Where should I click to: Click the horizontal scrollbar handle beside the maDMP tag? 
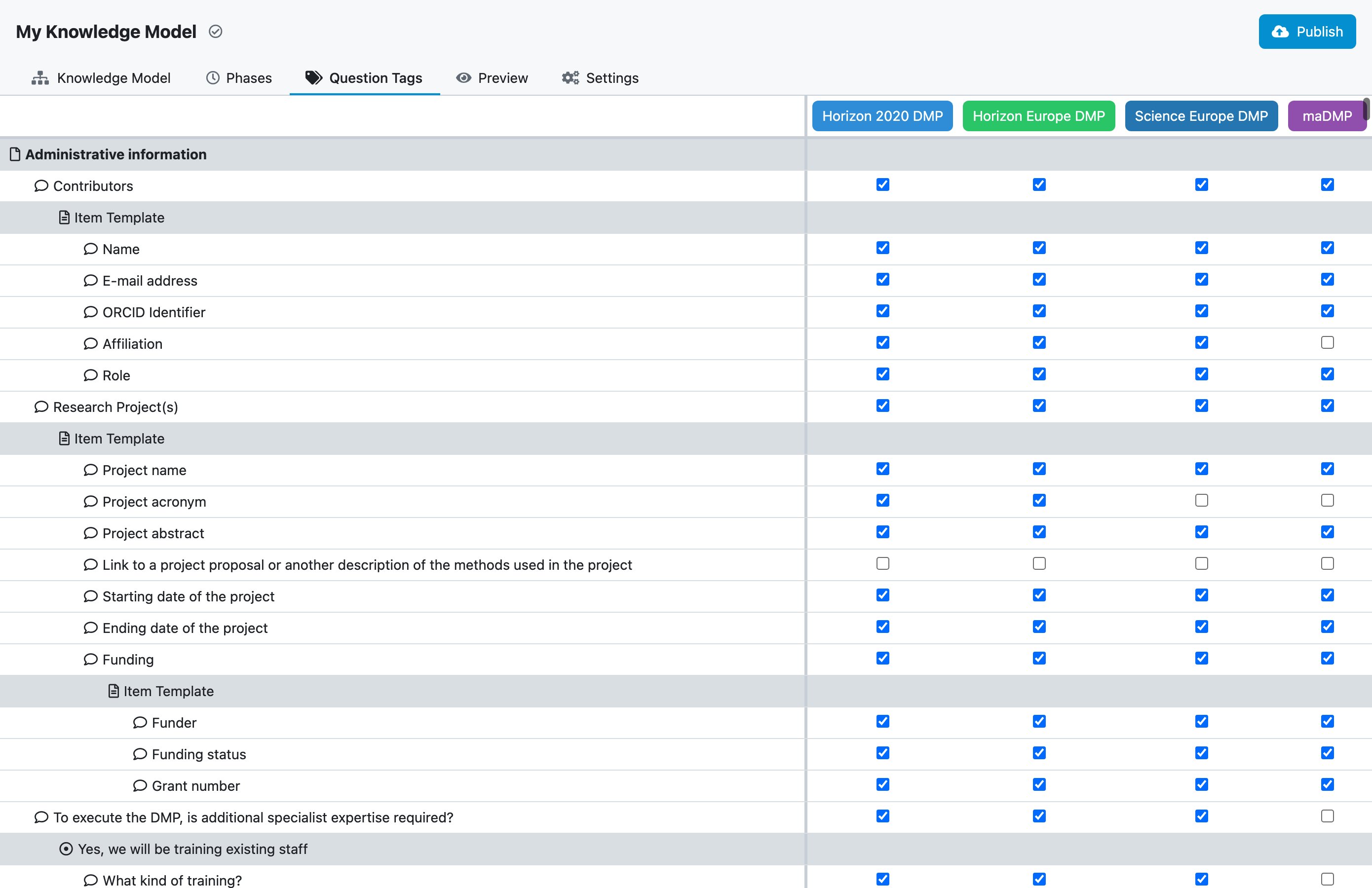tap(1366, 109)
